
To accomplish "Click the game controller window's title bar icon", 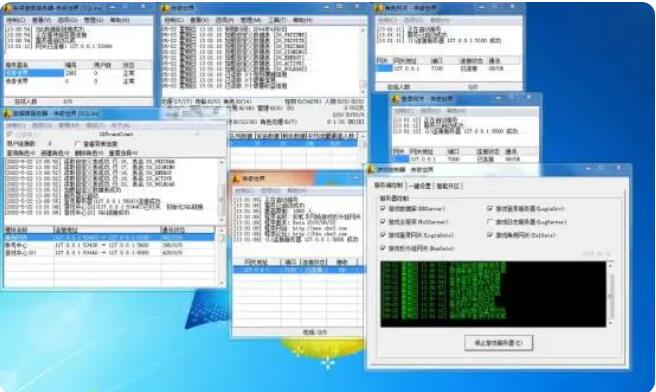I will (371, 169).
